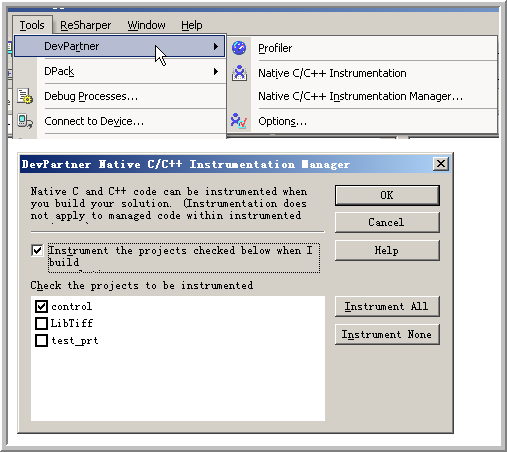507x452 pixels.
Task: Open DevPartner Options... entry
Action: [362, 121]
